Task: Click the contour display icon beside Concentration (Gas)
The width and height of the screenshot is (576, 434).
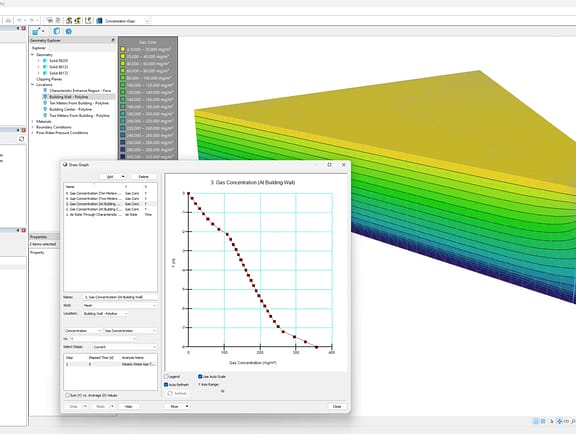Action: tap(99, 21)
